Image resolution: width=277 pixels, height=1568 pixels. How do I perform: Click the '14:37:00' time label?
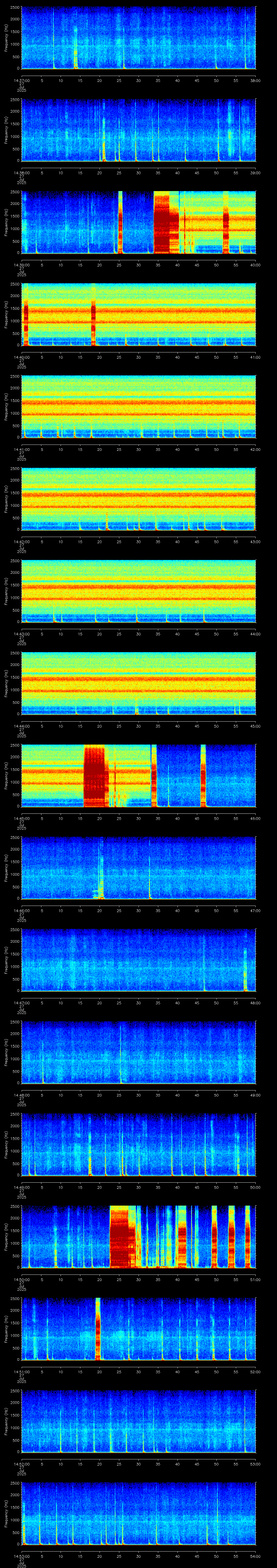(x=21, y=80)
